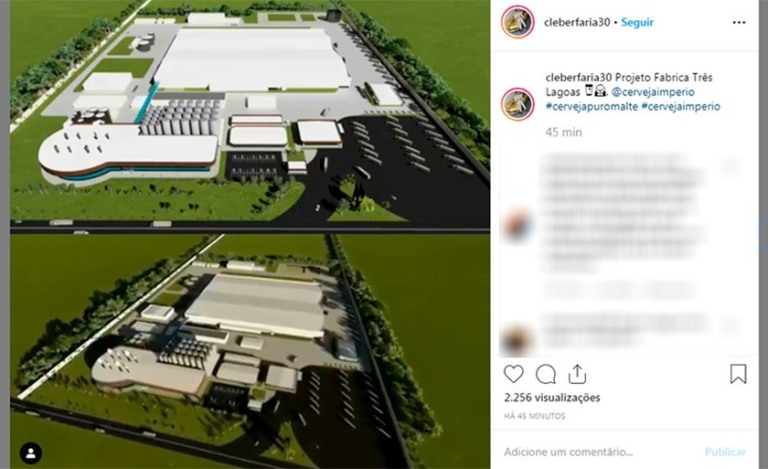Follow the account with Seguir

(637, 22)
